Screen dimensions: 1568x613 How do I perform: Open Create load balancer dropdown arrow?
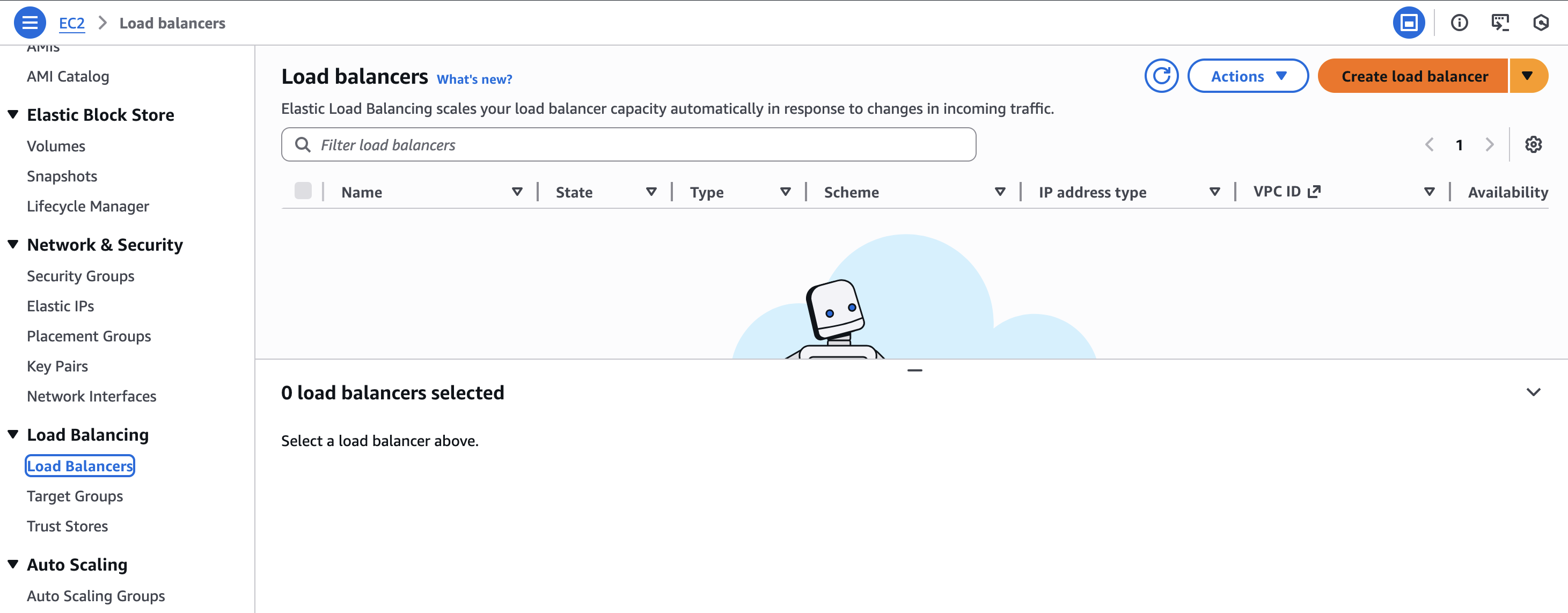click(x=1527, y=76)
